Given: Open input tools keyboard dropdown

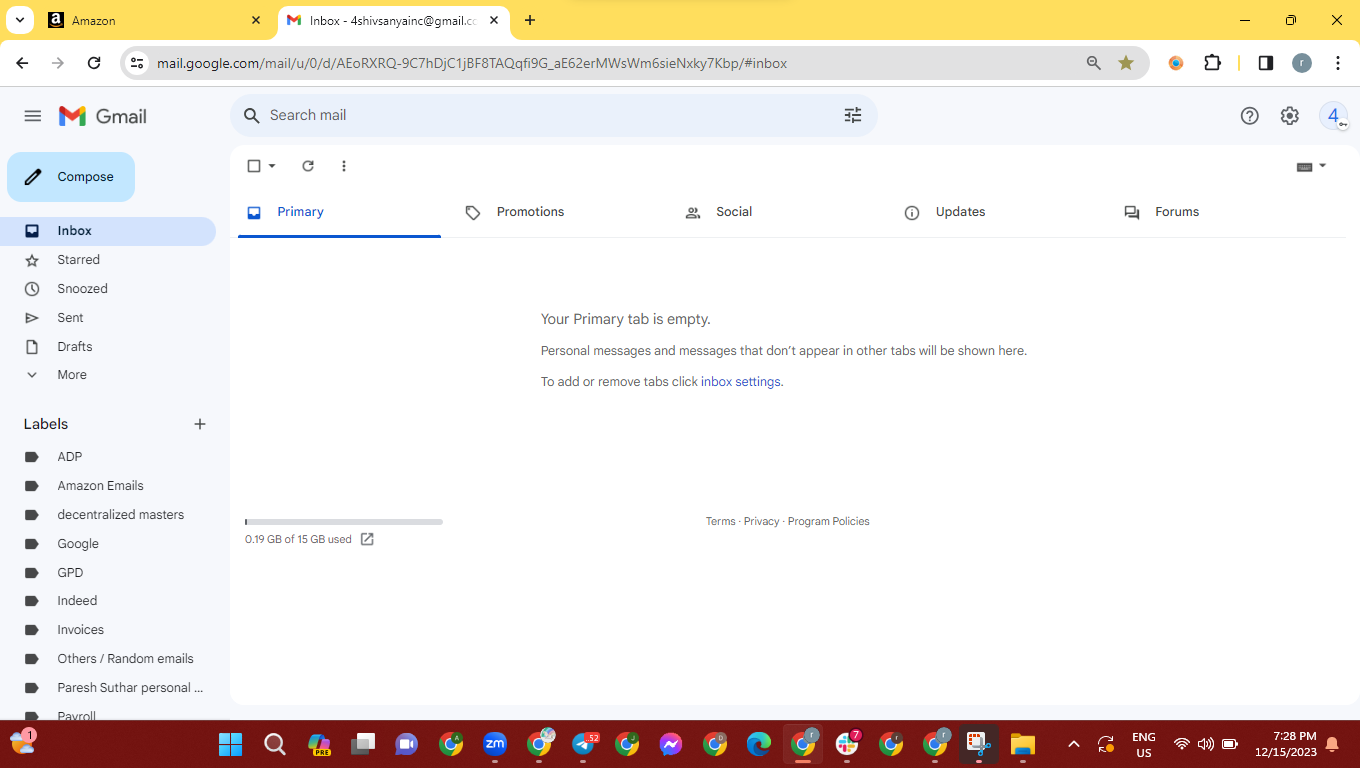Looking at the screenshot, I should tap(1311, 166).
